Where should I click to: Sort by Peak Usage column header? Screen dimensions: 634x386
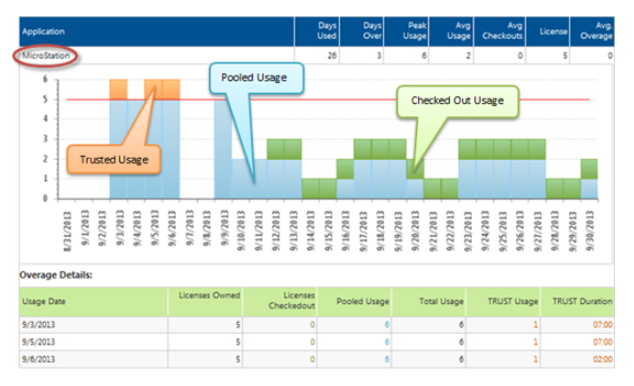(414, 31)
